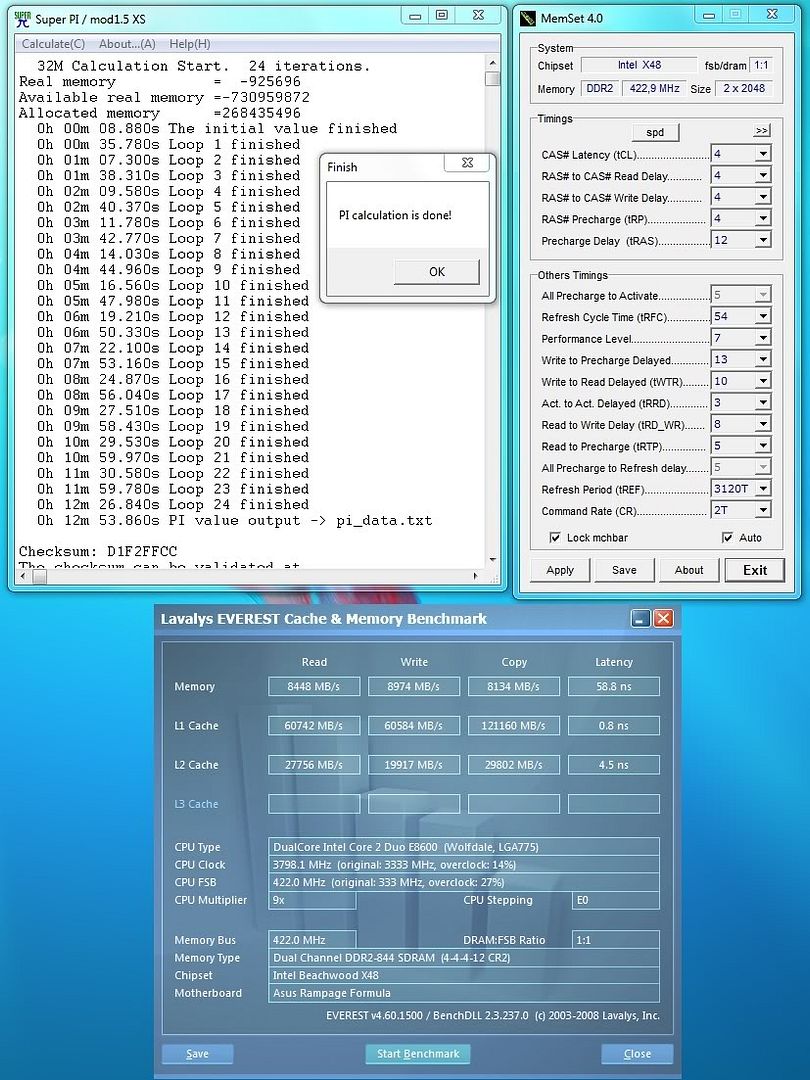Screen dimensions: 810x1080
Task: Open the Refresh Cycle Time (tRFC) dropdown
Action: 762,316
